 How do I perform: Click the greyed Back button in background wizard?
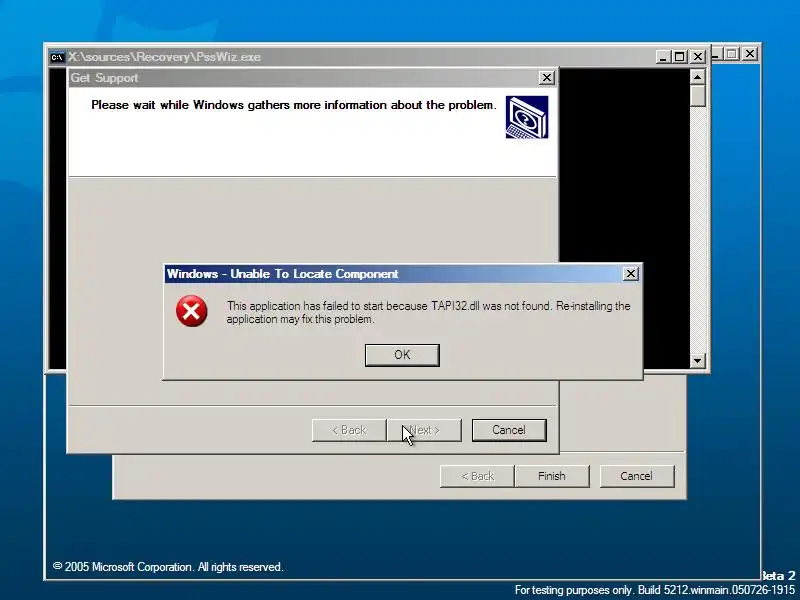point(477,476)
